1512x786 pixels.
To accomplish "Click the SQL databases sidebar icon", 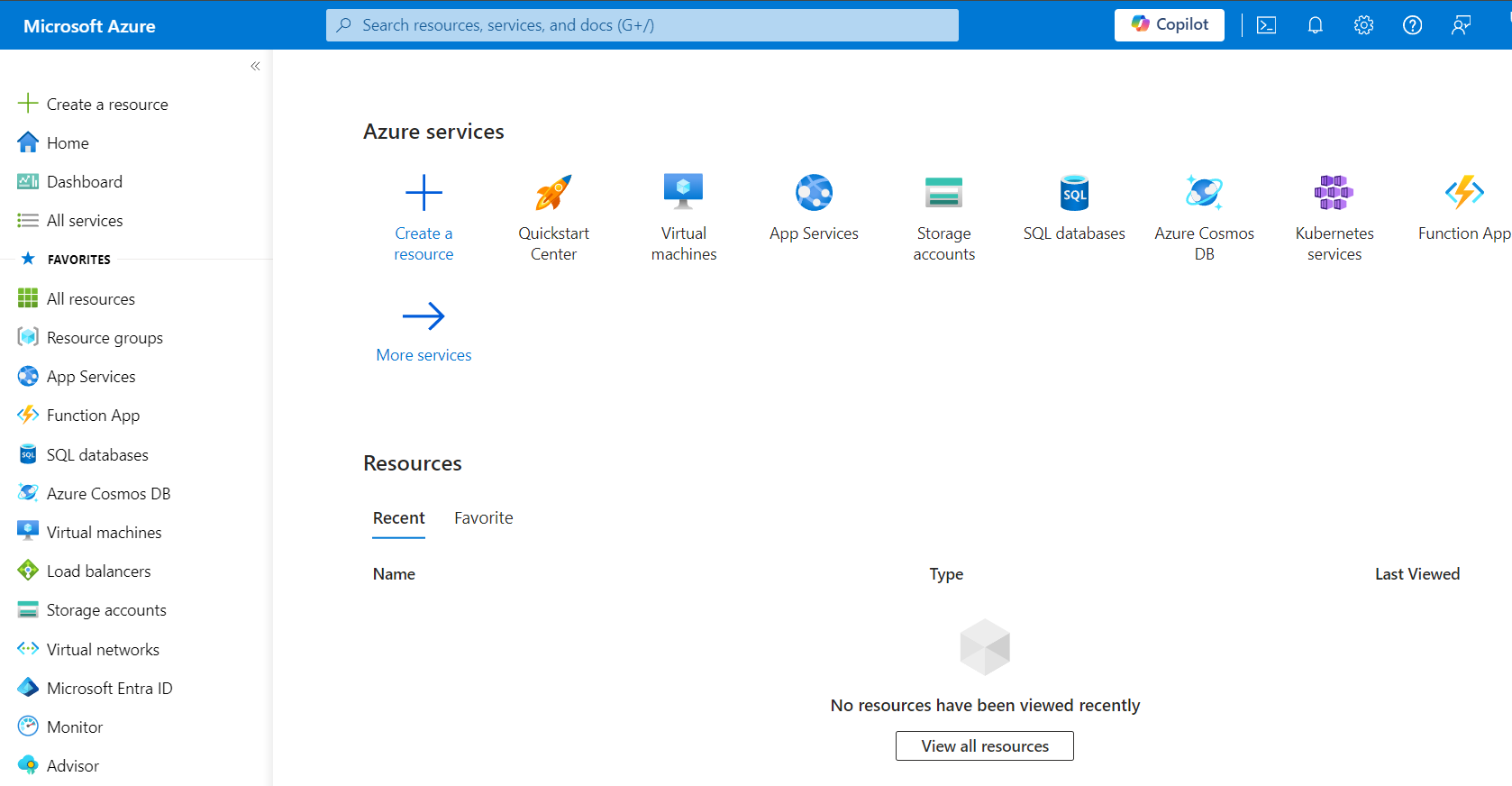I will 28,454.
